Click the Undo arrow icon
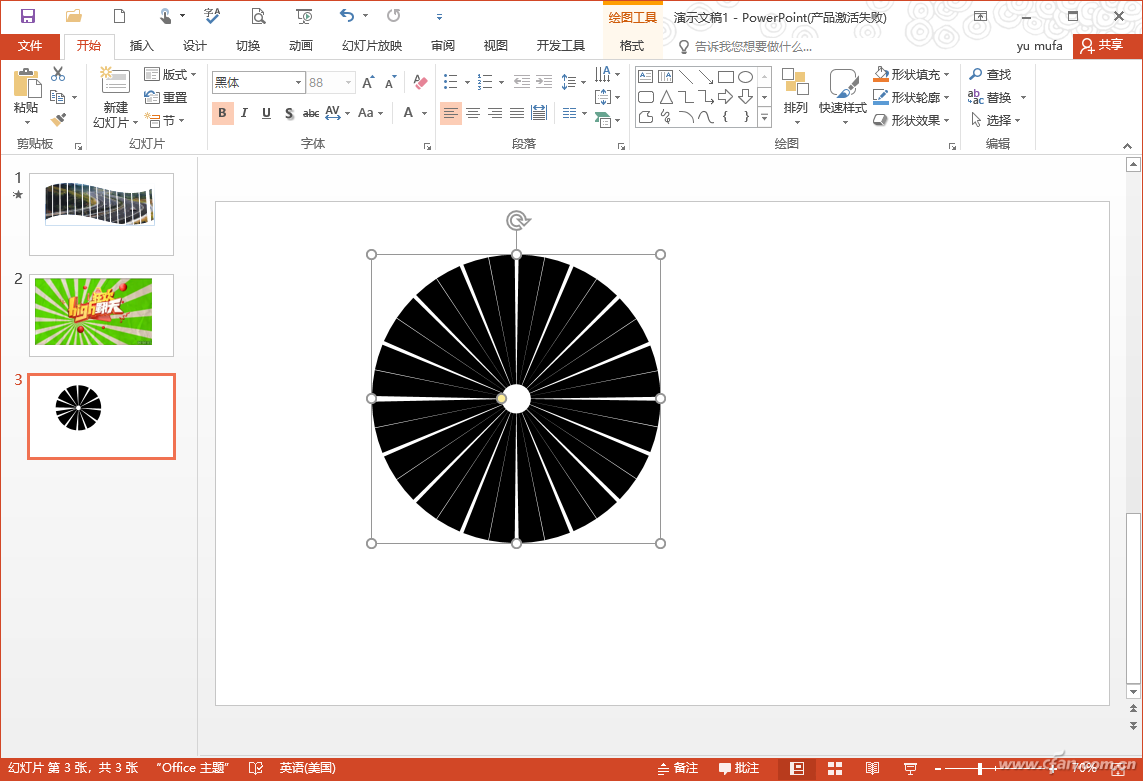 (x=346, y=16)
